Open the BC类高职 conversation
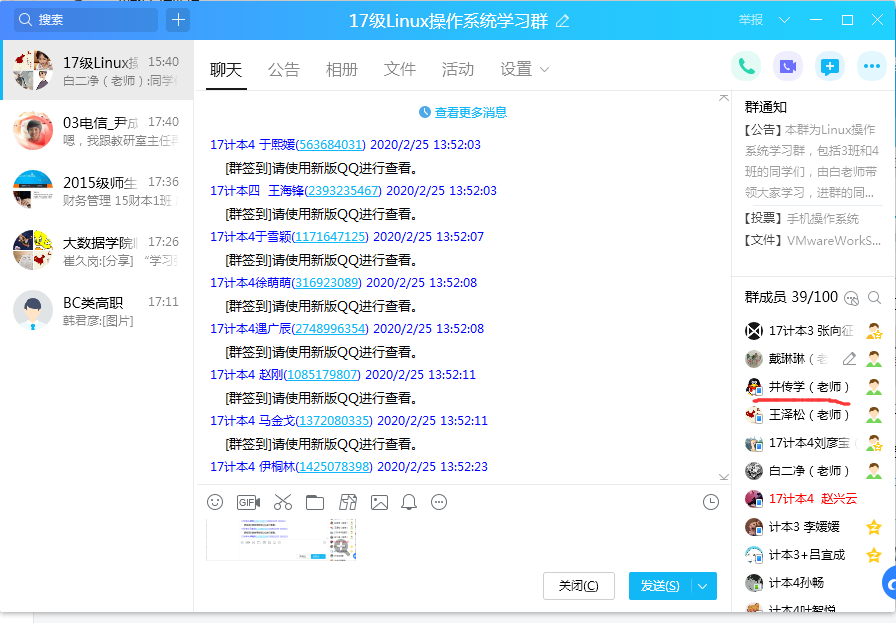This screenshot has height=623, width=896. click(x=97, y=311)
